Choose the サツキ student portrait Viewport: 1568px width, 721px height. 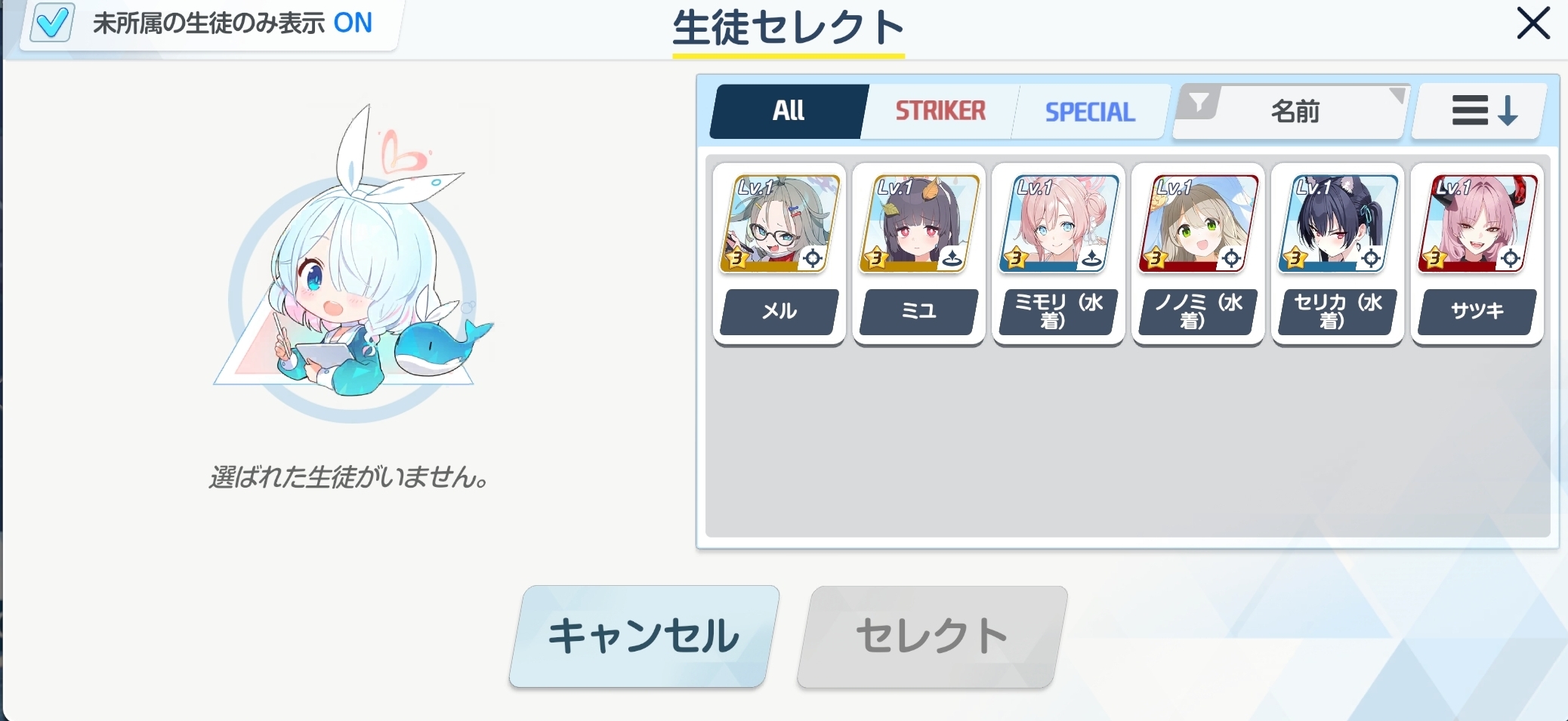1477,223
